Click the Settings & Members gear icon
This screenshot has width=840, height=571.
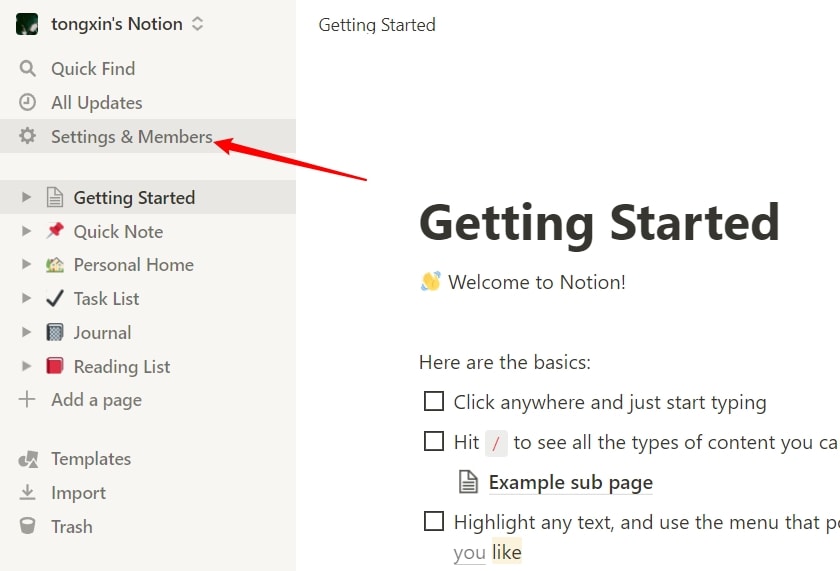point(27,136)
